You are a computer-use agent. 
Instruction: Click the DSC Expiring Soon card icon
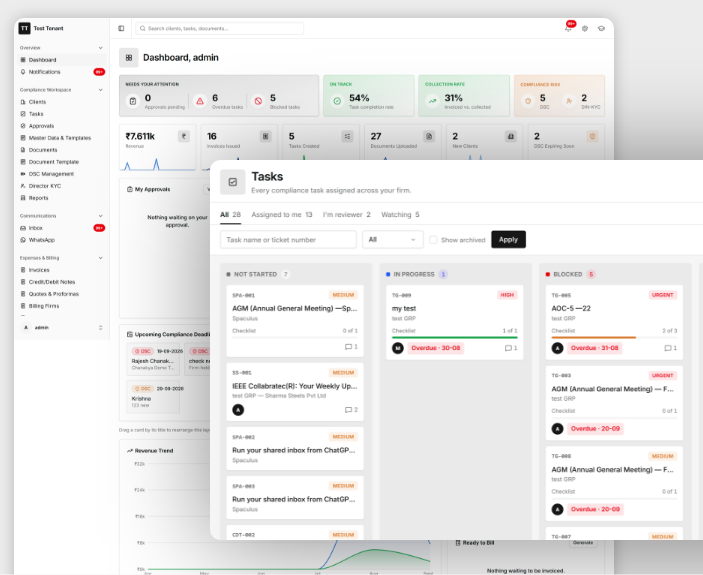point(592,136)
